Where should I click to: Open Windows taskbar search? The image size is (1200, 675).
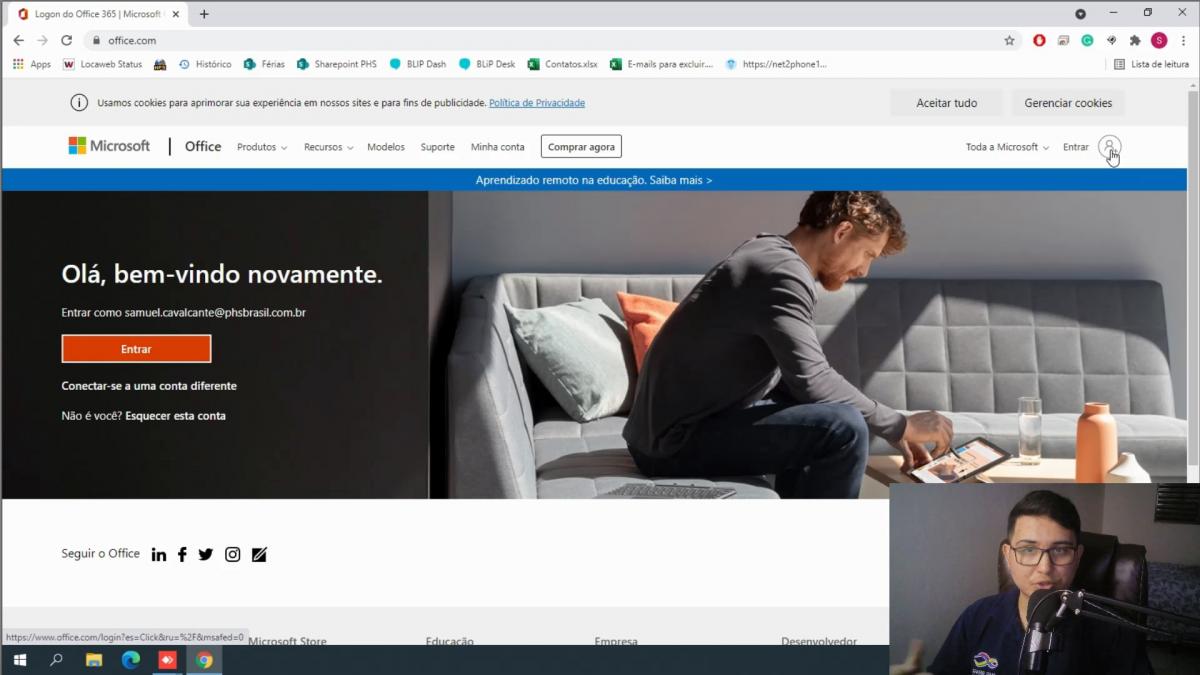pyautogui.click(x=56, y=660)
